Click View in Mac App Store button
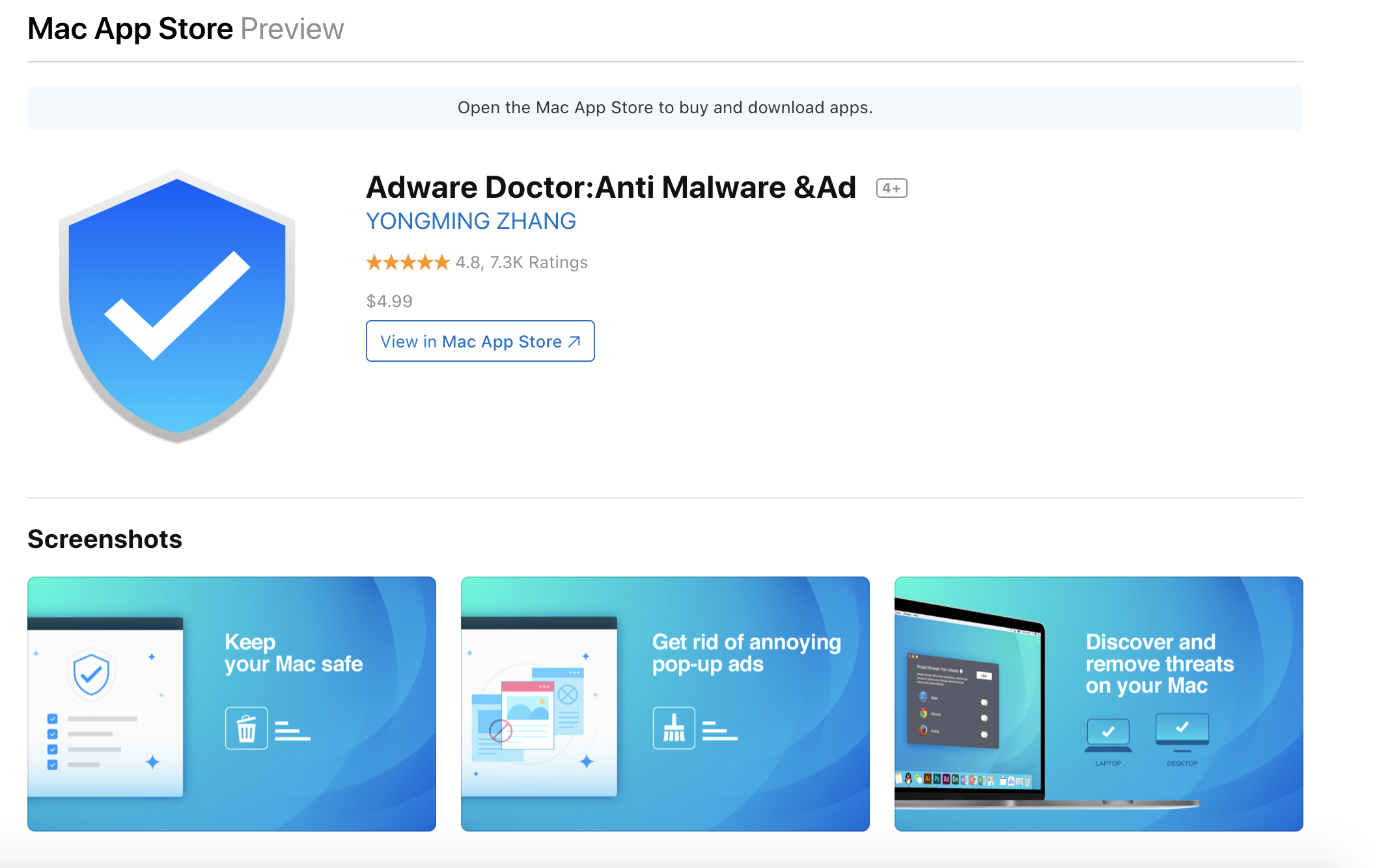 [x=480, y=341]
